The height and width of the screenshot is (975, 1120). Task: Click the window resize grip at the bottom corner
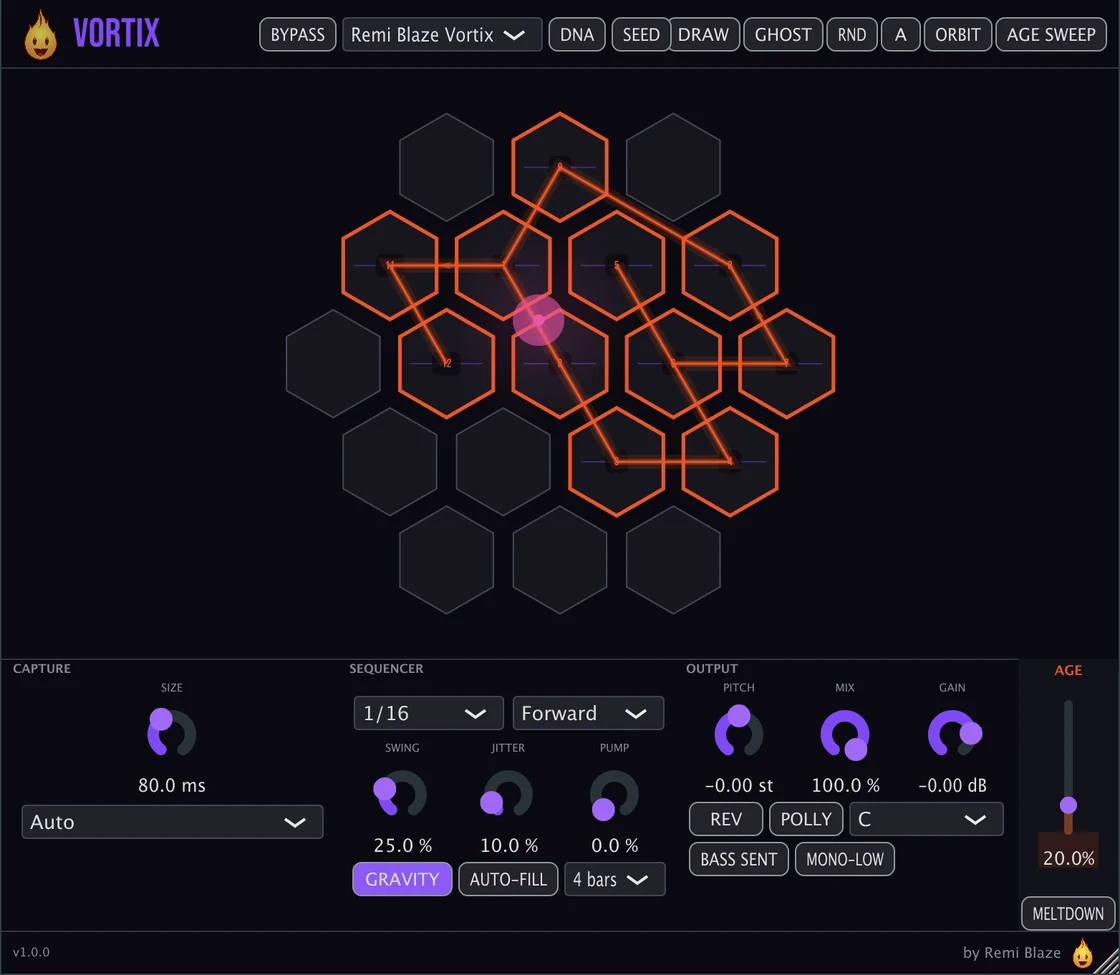pos(1108,963)
